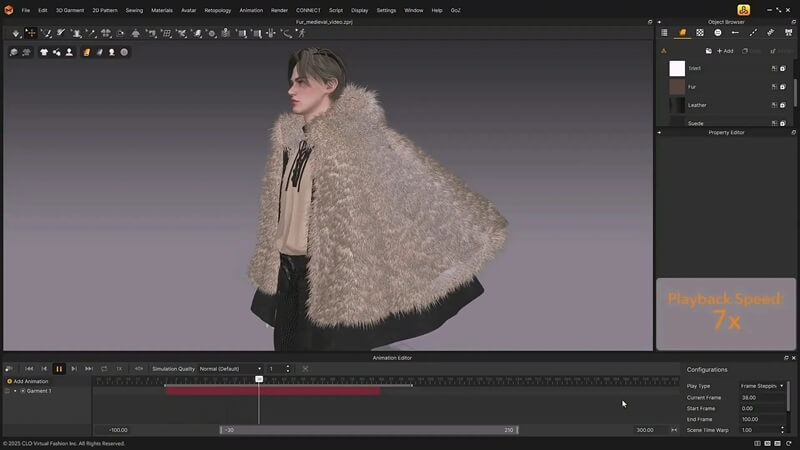Click the 1X playback speed button
This screenshot has width=800, height=450.
pyautogui.click(x=119, y=369)
